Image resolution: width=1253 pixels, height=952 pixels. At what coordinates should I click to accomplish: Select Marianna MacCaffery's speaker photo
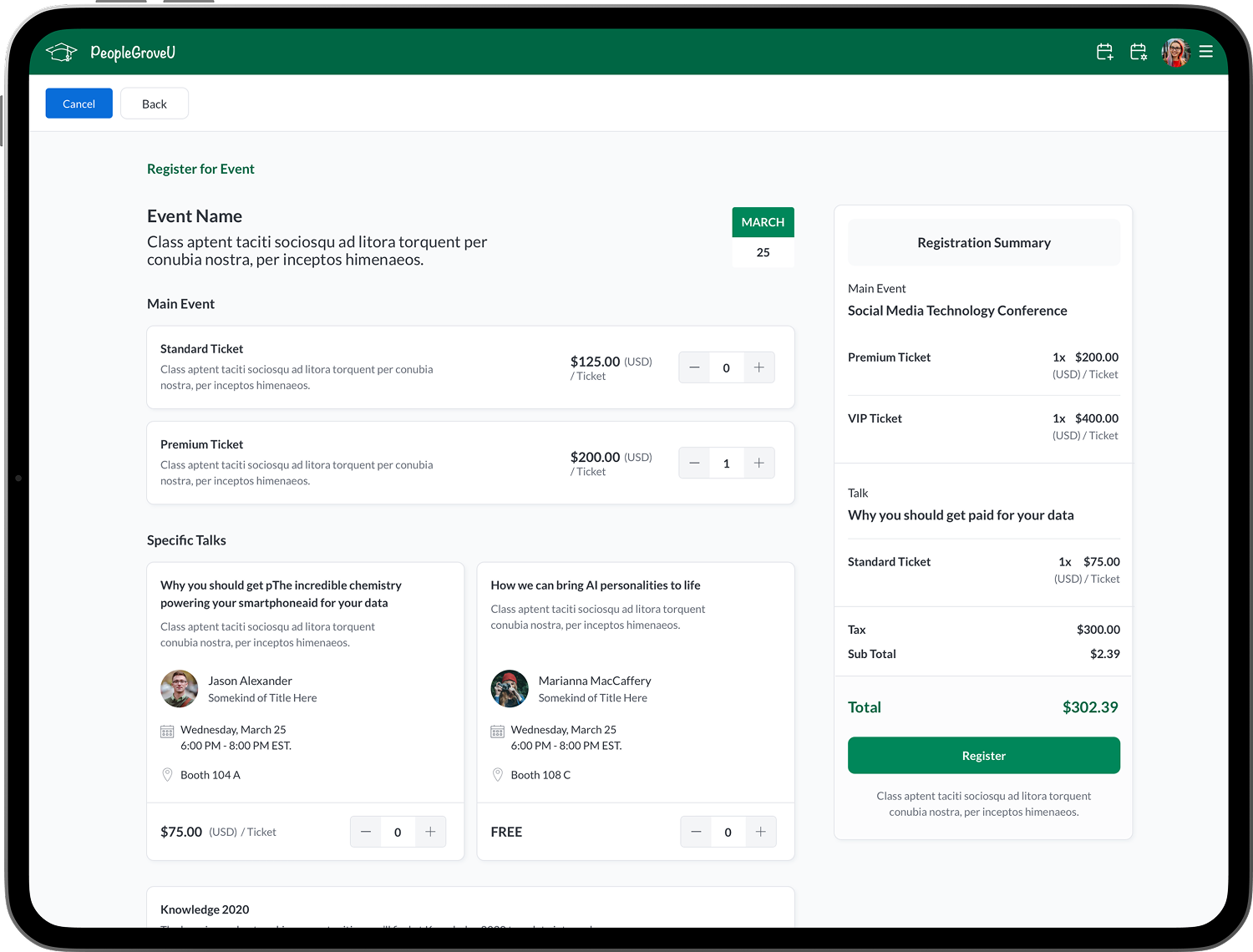pos(510,689)
